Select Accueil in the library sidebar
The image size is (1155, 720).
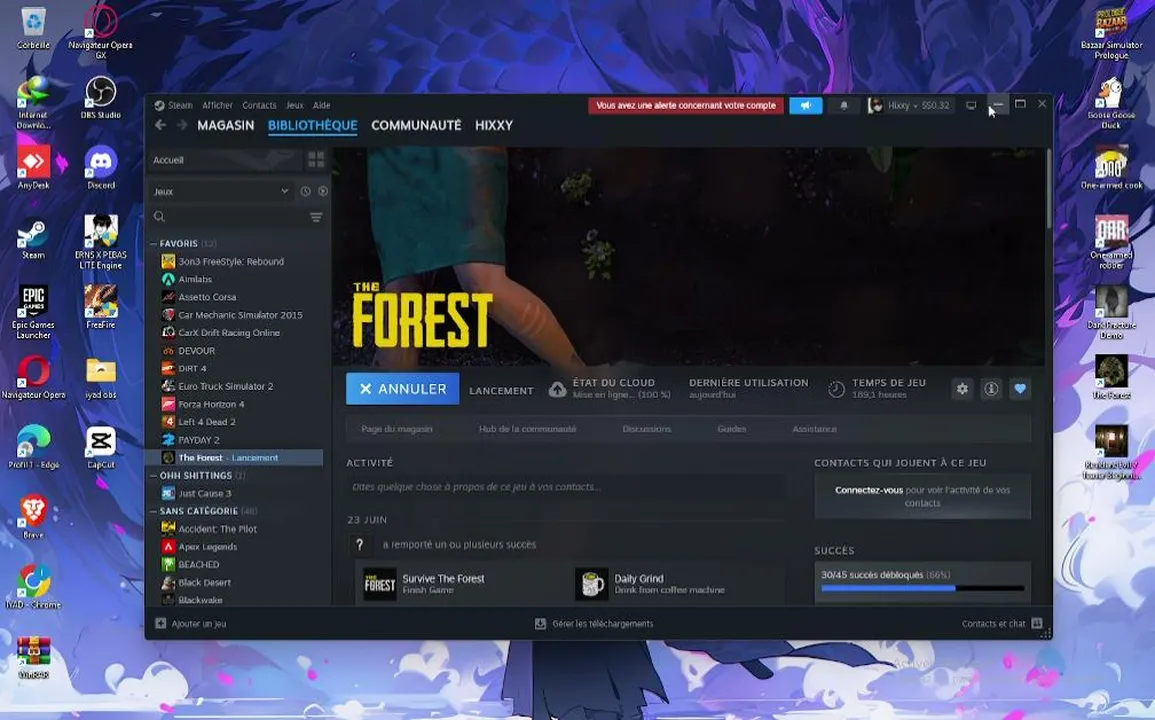[x=225, y=160]
